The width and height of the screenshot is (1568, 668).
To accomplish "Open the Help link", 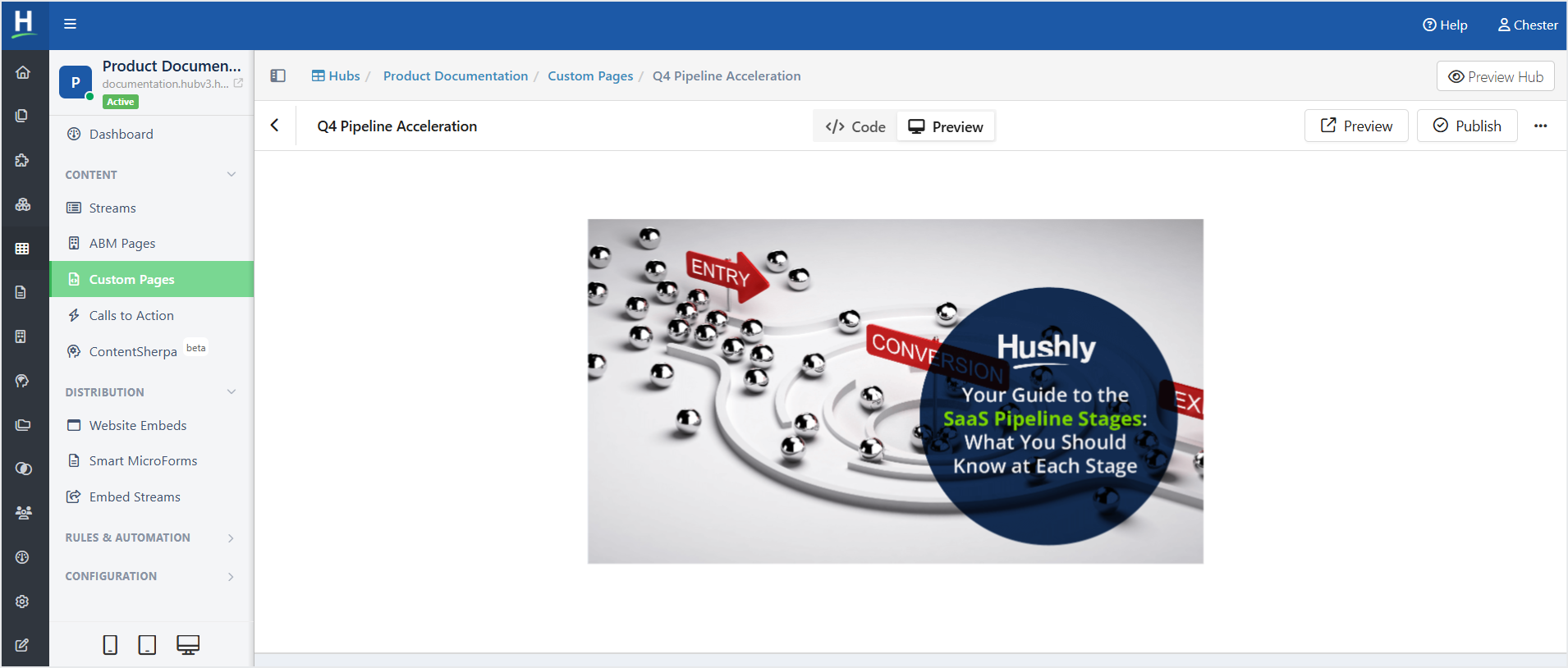I will [x=1445, y=25].
